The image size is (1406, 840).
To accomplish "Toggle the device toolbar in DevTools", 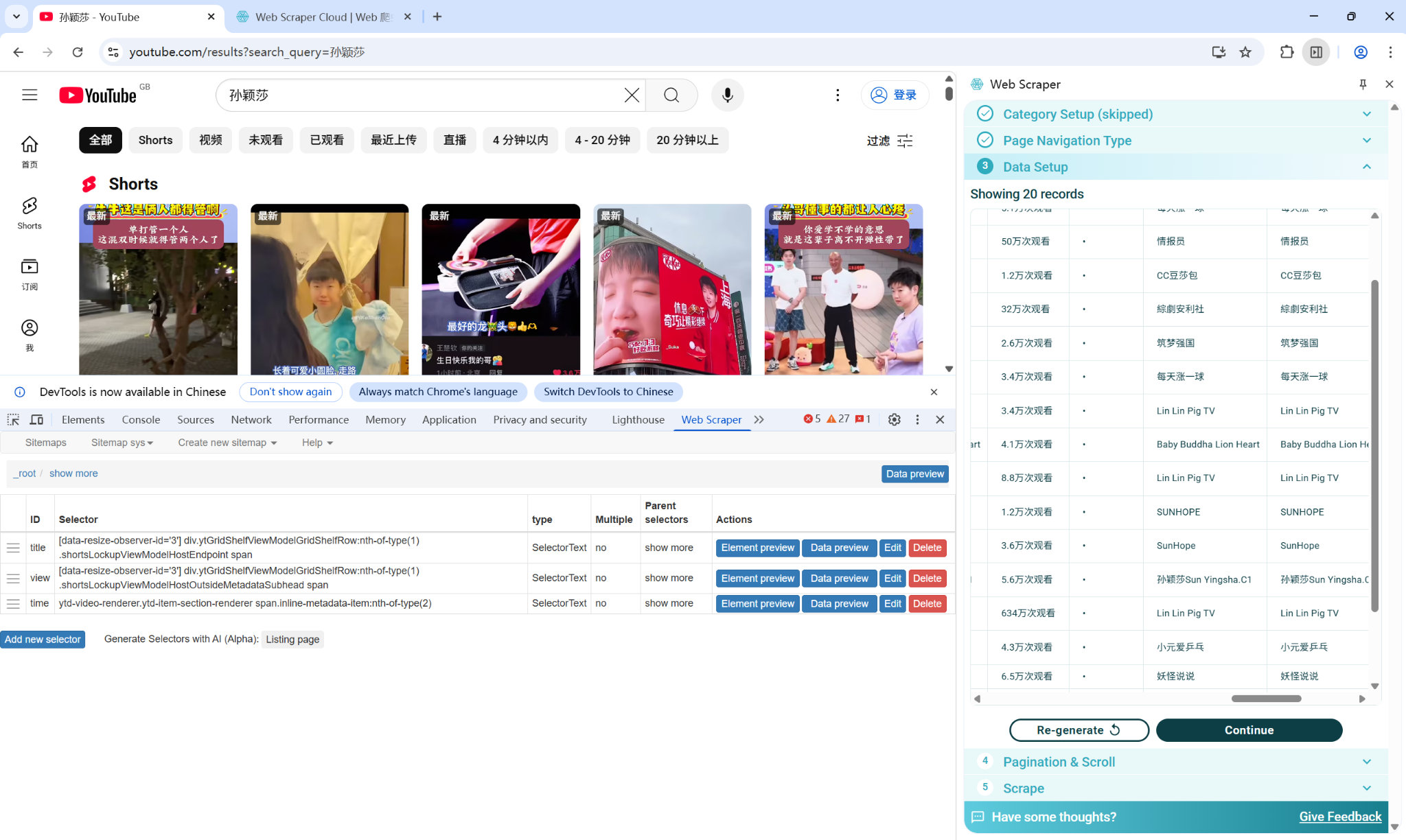I will pos(36,419).
